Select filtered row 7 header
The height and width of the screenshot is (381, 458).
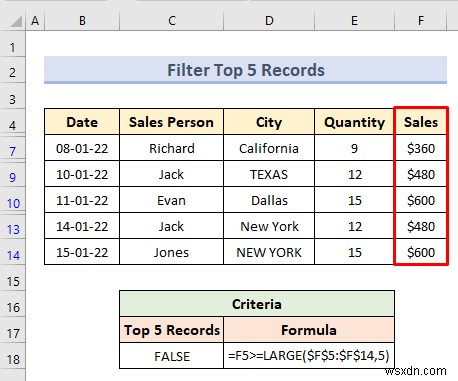click(x=13, y=148)
